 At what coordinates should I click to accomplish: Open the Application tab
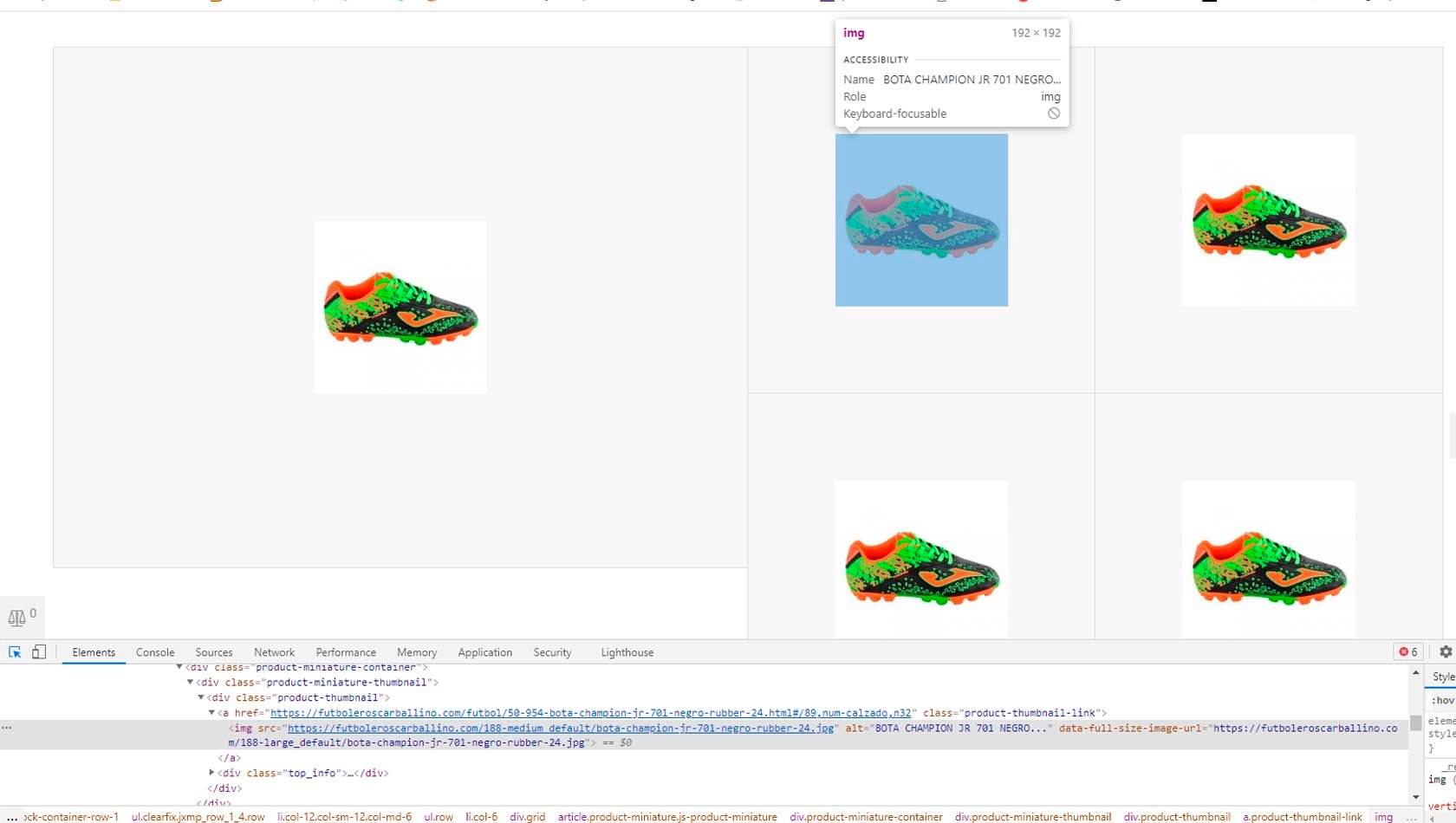point(485,652)
